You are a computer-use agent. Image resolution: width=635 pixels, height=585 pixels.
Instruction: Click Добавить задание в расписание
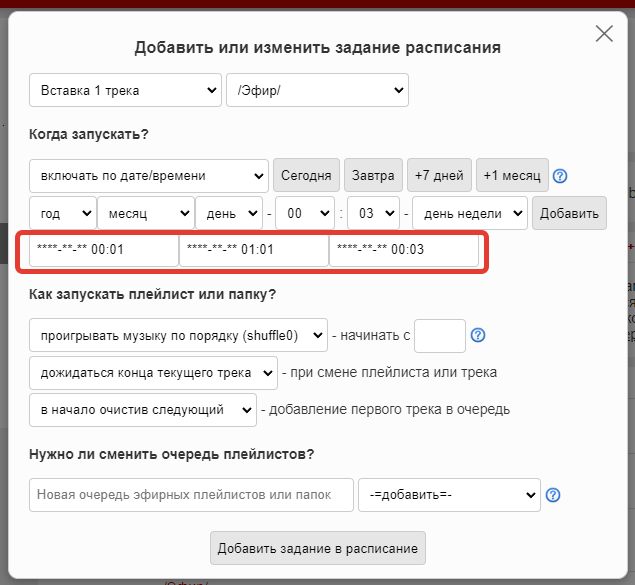click(318, 548)
